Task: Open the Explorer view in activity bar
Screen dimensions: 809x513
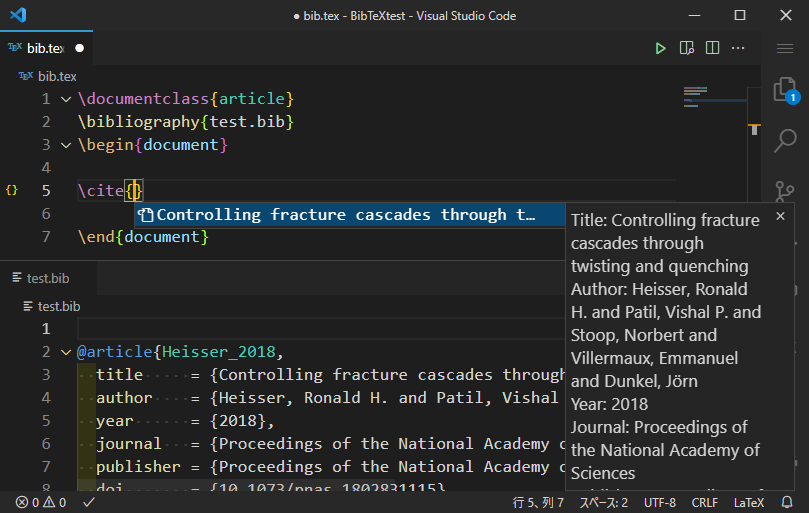Action: (x=785, y=91)
